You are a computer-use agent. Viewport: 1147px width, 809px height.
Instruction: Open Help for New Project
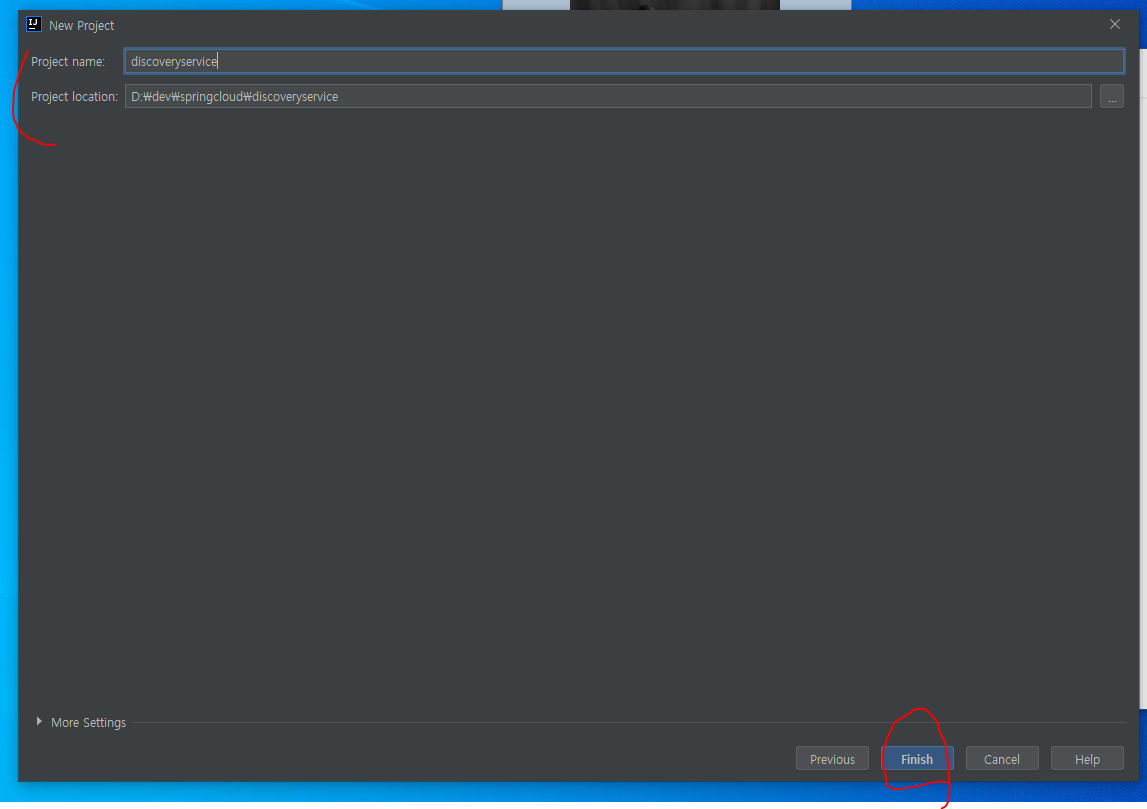(1087, 759)
